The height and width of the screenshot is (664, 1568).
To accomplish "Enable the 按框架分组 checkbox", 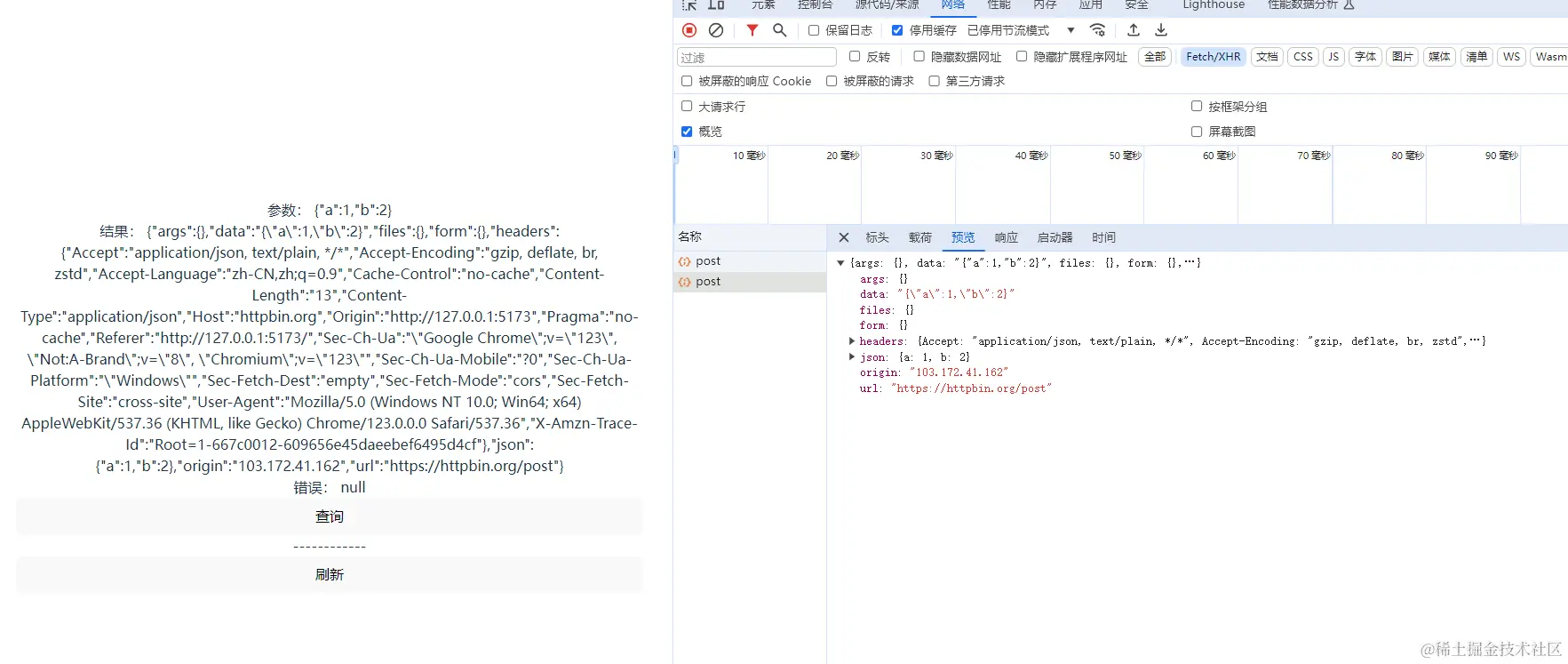I will tap(1197, 106).
